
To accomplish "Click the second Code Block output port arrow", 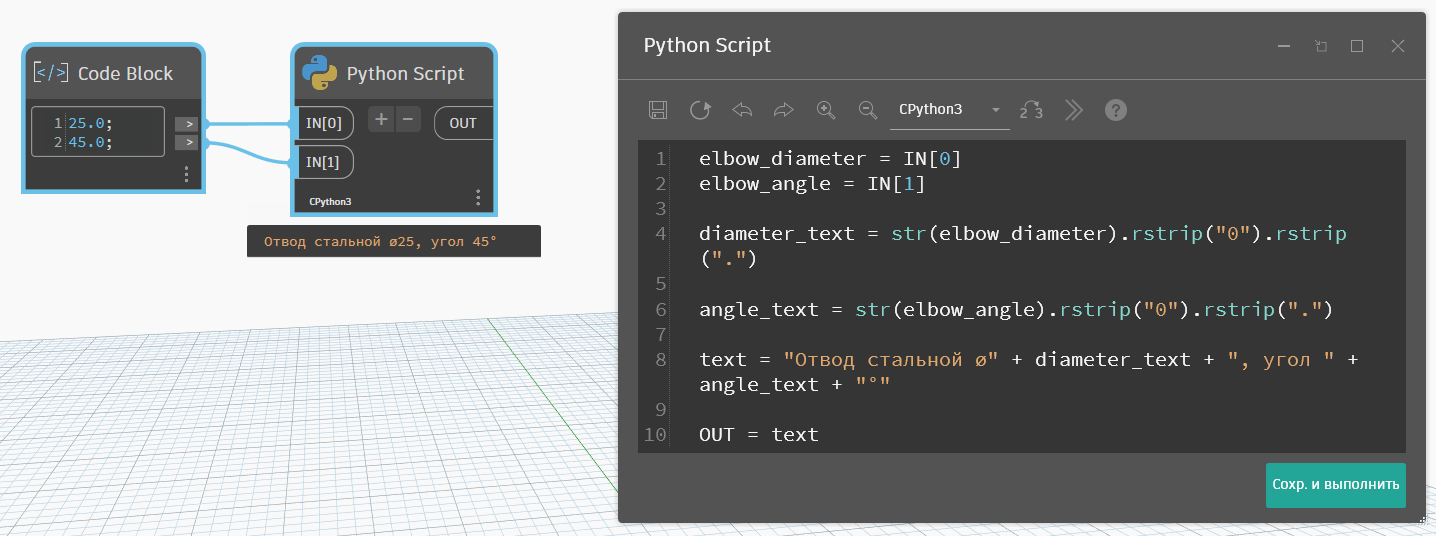I will click(x=186, y=143).
